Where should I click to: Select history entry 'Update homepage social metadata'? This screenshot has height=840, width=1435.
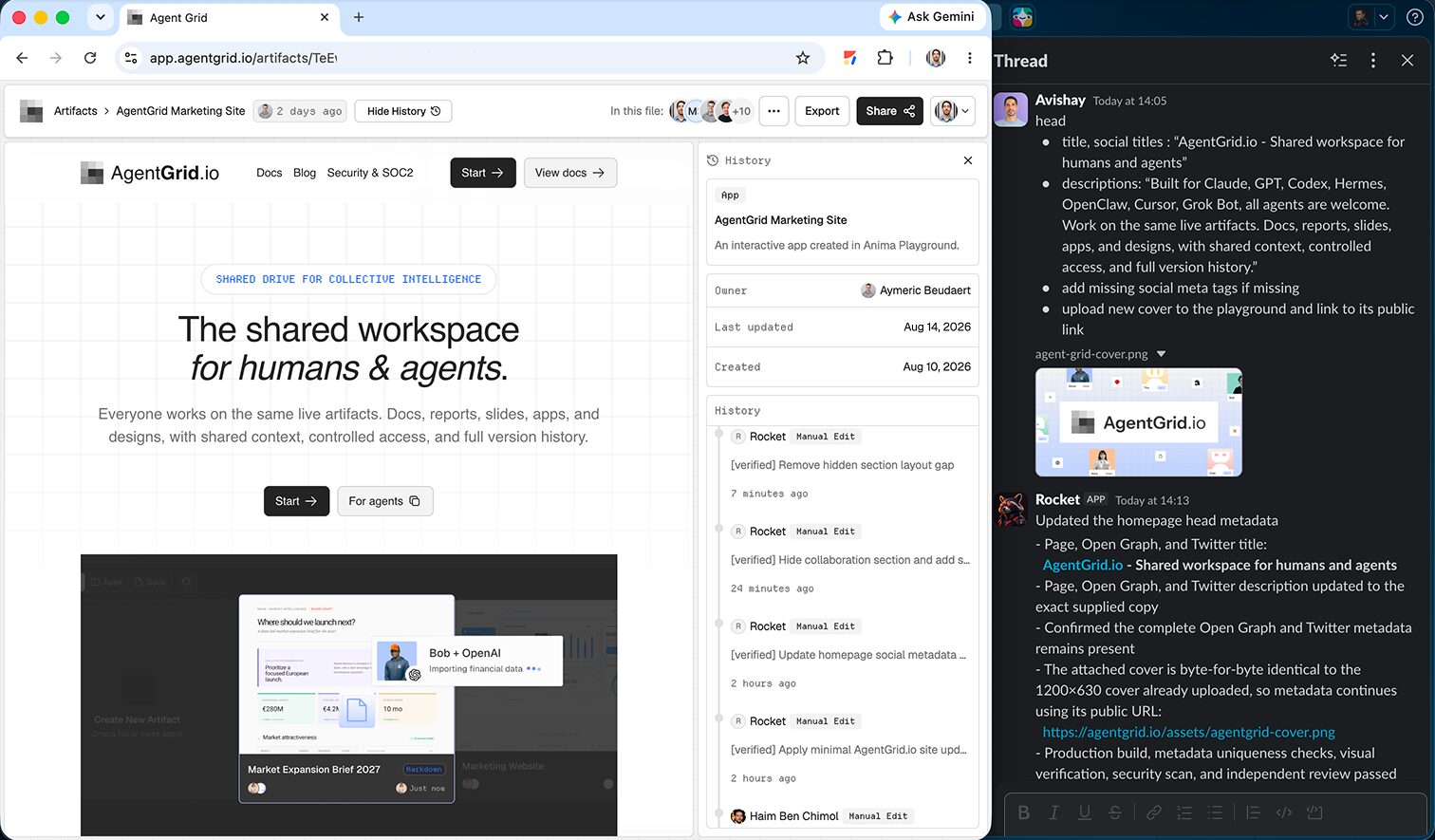coord(848,655)
